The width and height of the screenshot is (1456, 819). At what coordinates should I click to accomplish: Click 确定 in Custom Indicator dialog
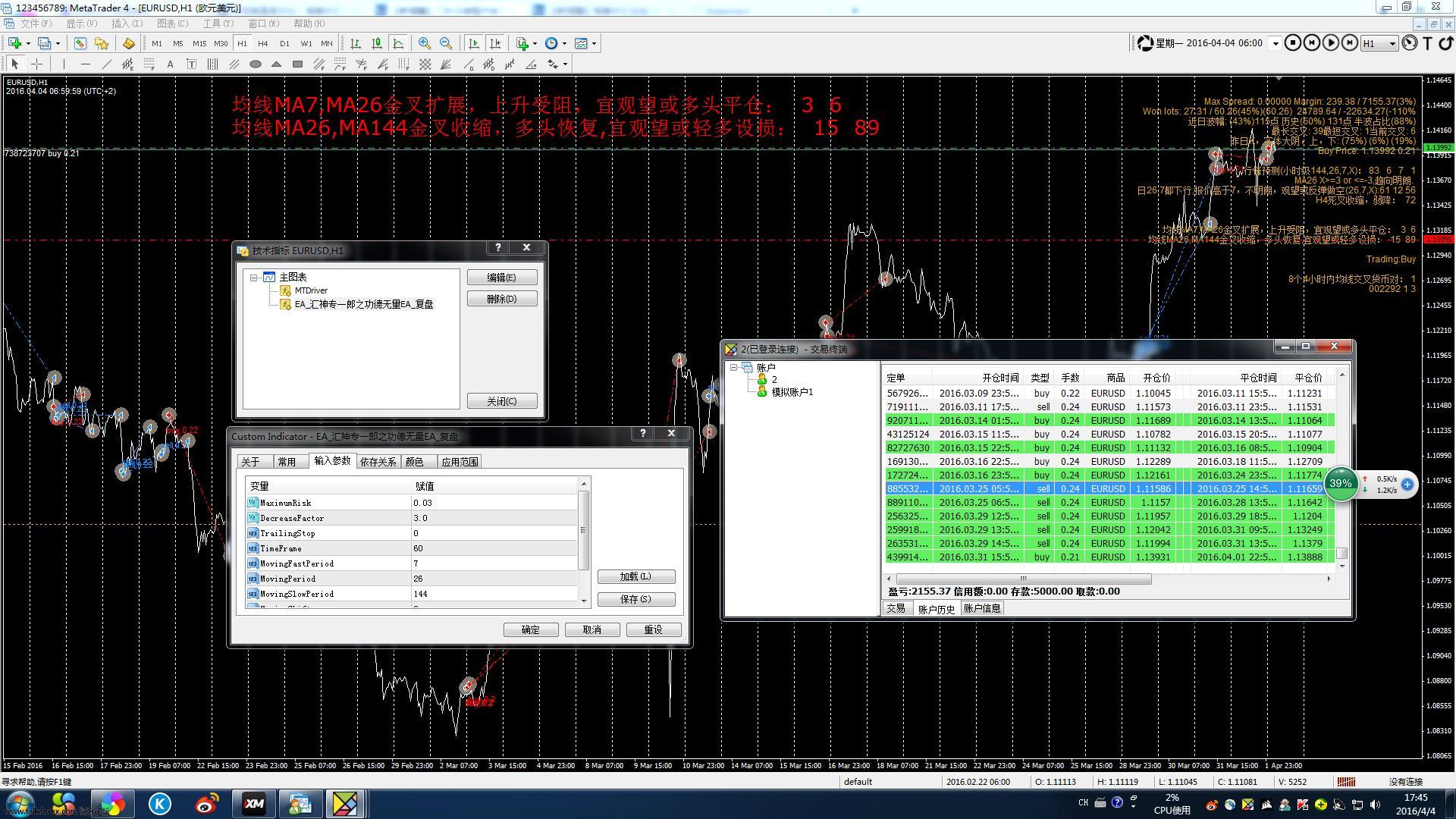tap(531, 629)
